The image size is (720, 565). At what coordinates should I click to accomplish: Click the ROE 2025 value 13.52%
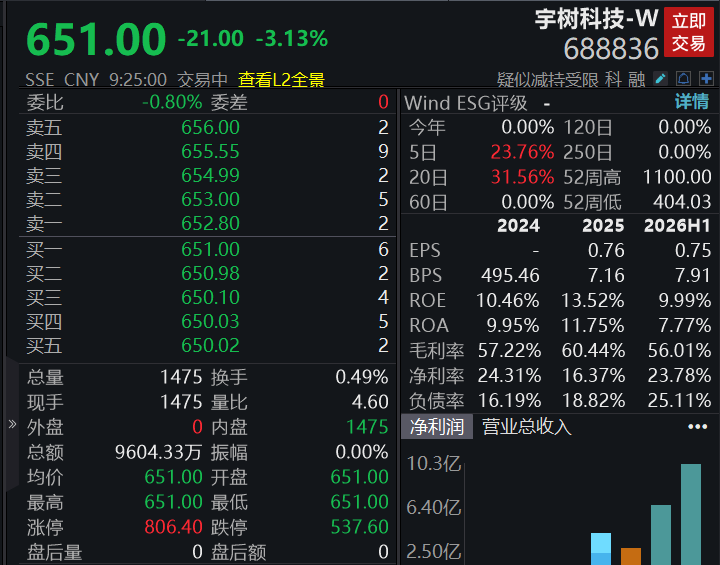click(x=593, y=300)
